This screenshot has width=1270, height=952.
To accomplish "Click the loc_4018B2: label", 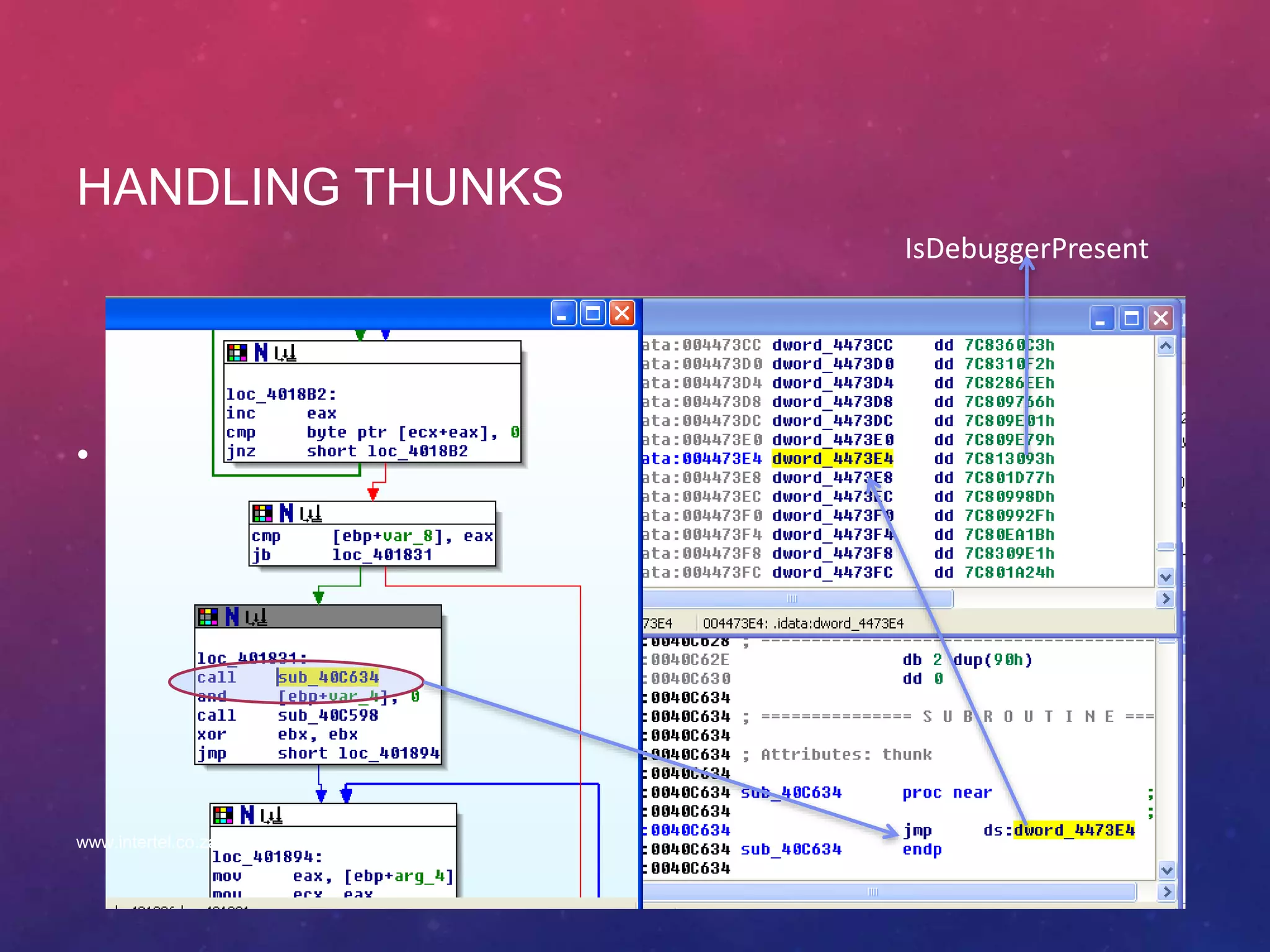I will pyautogui.click(x=282, y=394).
